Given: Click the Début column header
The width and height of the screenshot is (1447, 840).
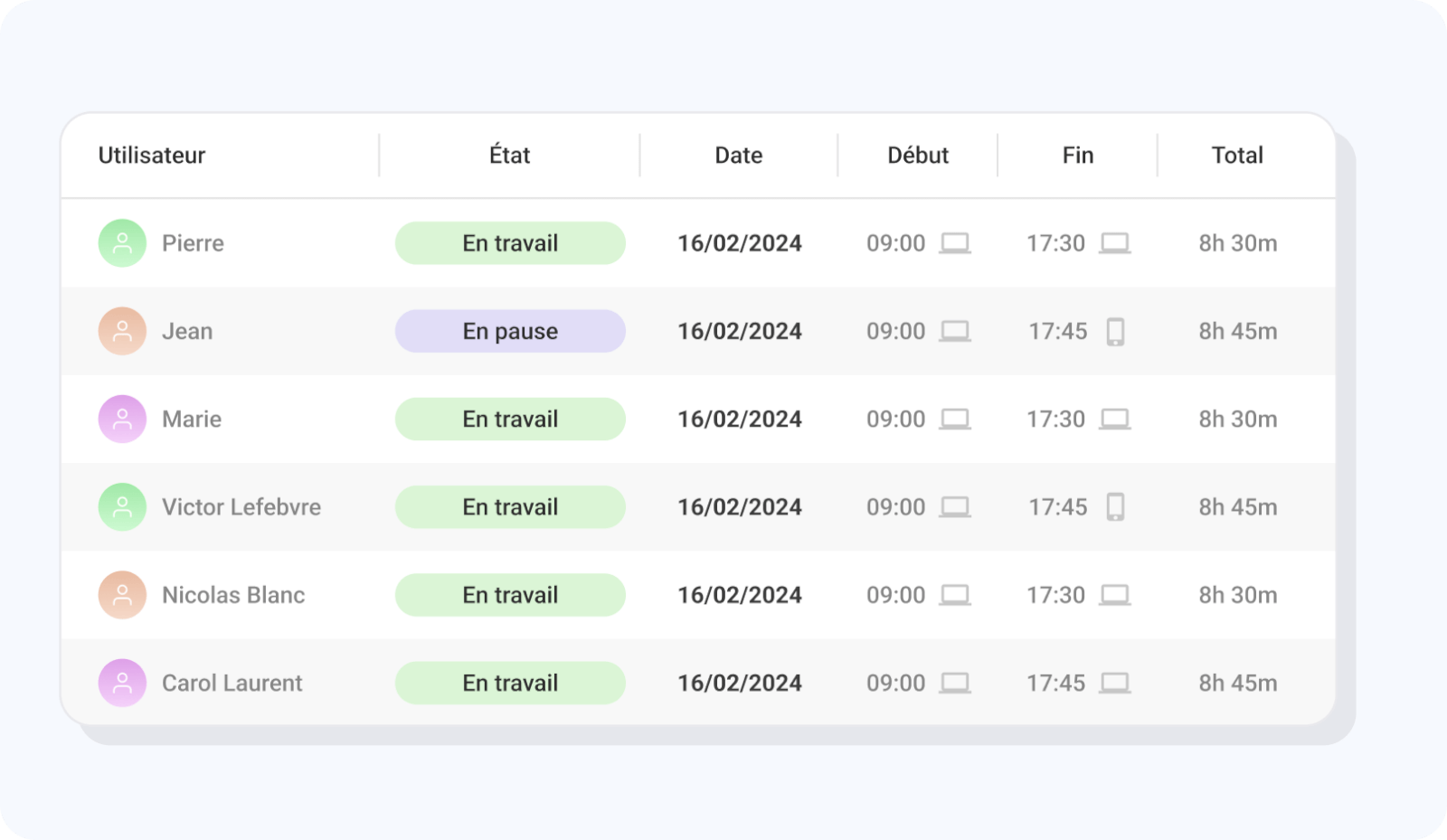Looking at the screenshot, I should click(918, 156).
